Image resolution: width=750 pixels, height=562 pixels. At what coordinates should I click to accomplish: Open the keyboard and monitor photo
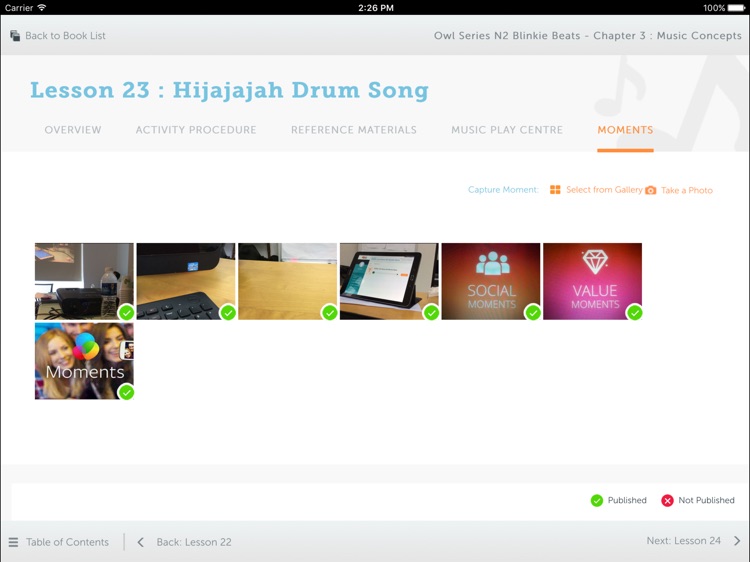tap(186, 281)
